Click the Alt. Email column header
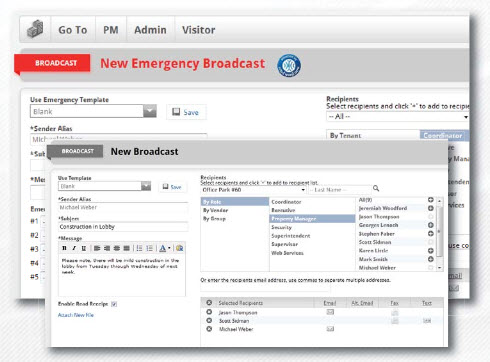This screenshot has height=362, width=490. (x=362, y=303)
